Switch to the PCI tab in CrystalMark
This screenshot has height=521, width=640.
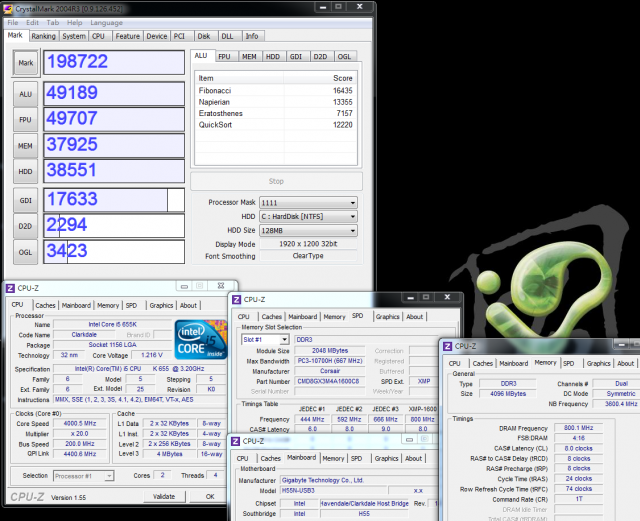point(180,36)
